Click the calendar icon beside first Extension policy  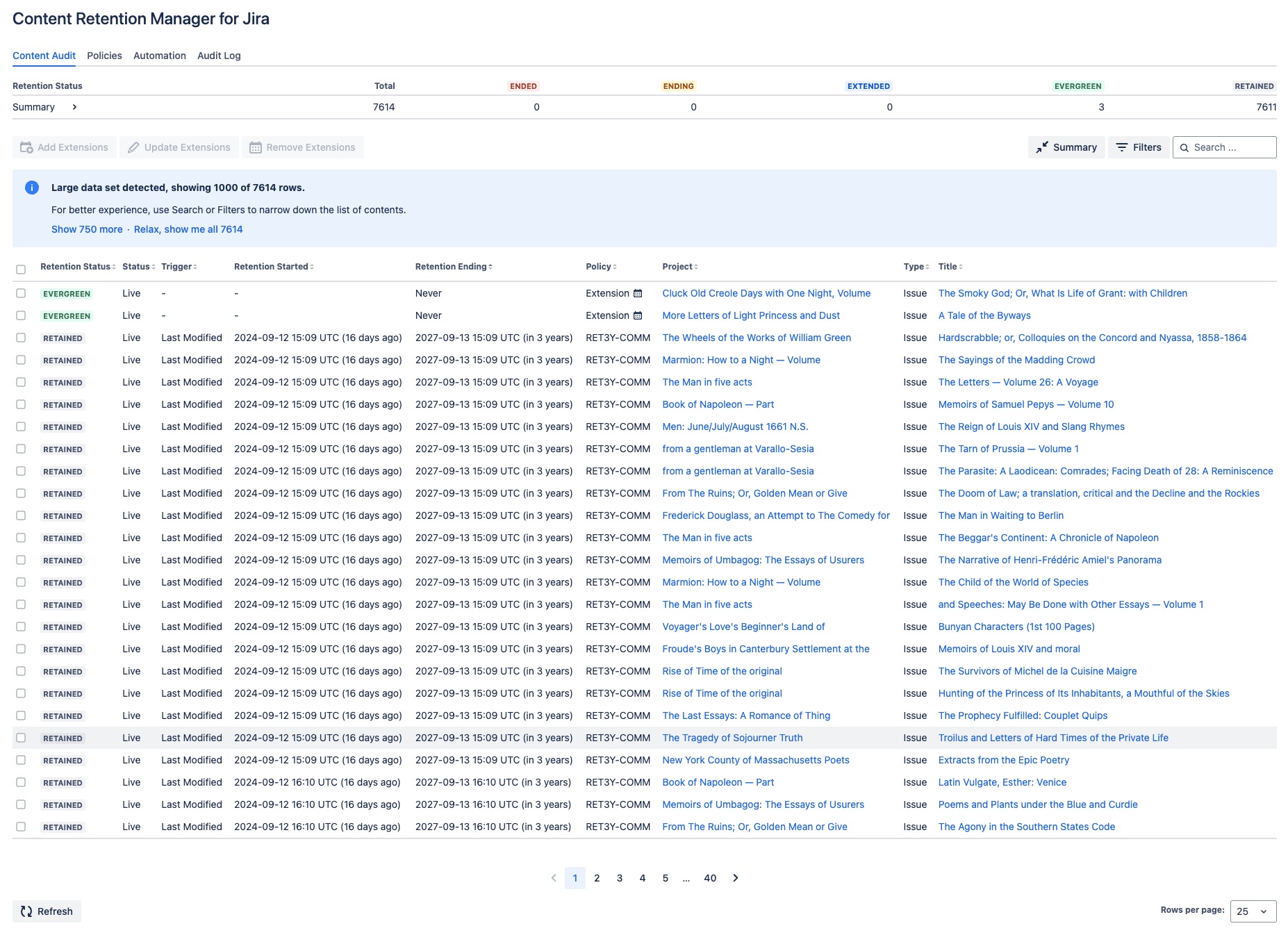(x=638, y=293)
